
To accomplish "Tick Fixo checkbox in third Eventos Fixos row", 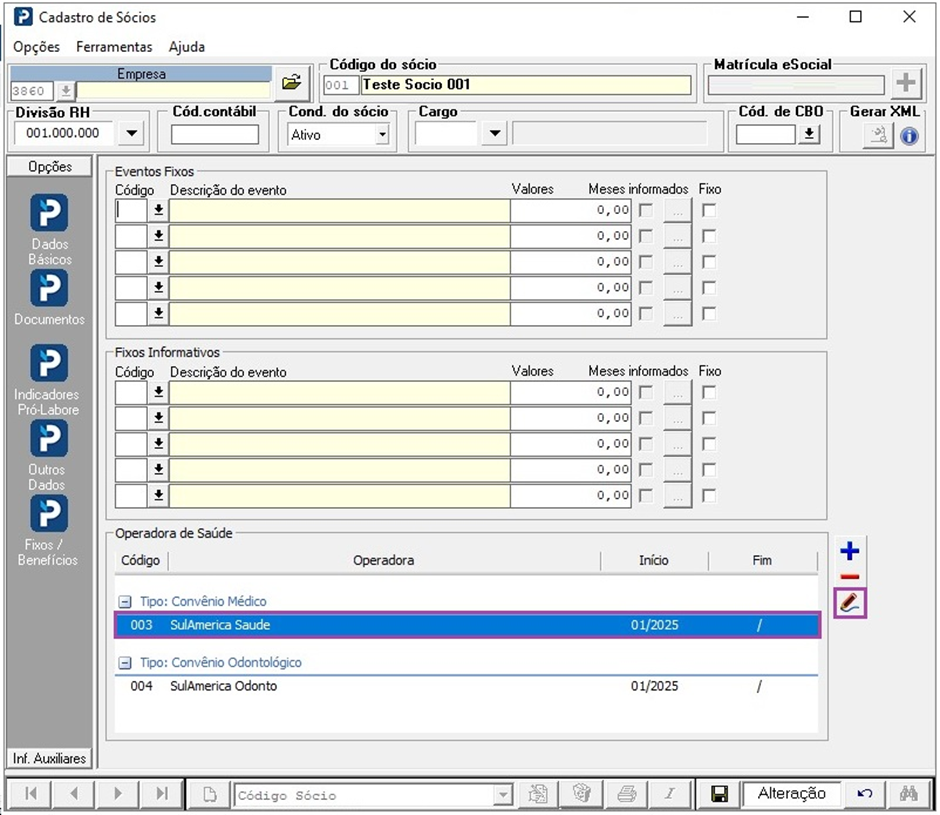I will pos(709,262).
